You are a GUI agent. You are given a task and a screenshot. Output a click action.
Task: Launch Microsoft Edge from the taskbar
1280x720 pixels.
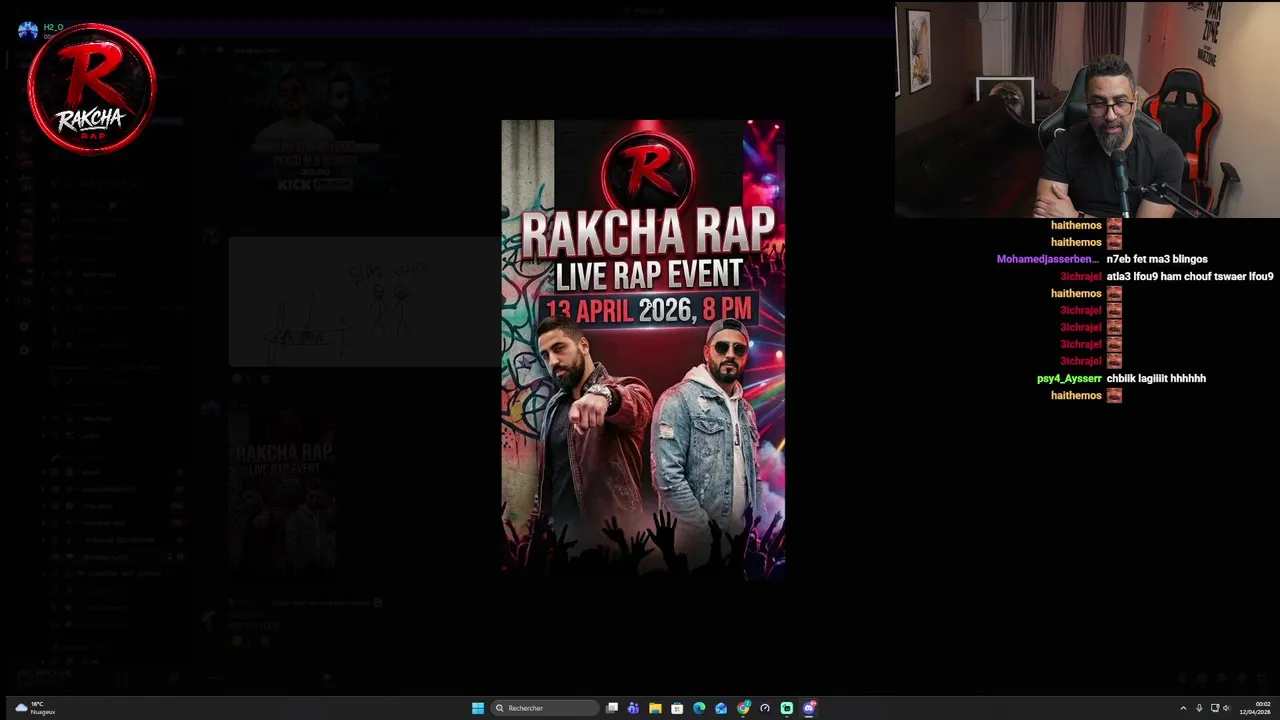click(699, 708)
